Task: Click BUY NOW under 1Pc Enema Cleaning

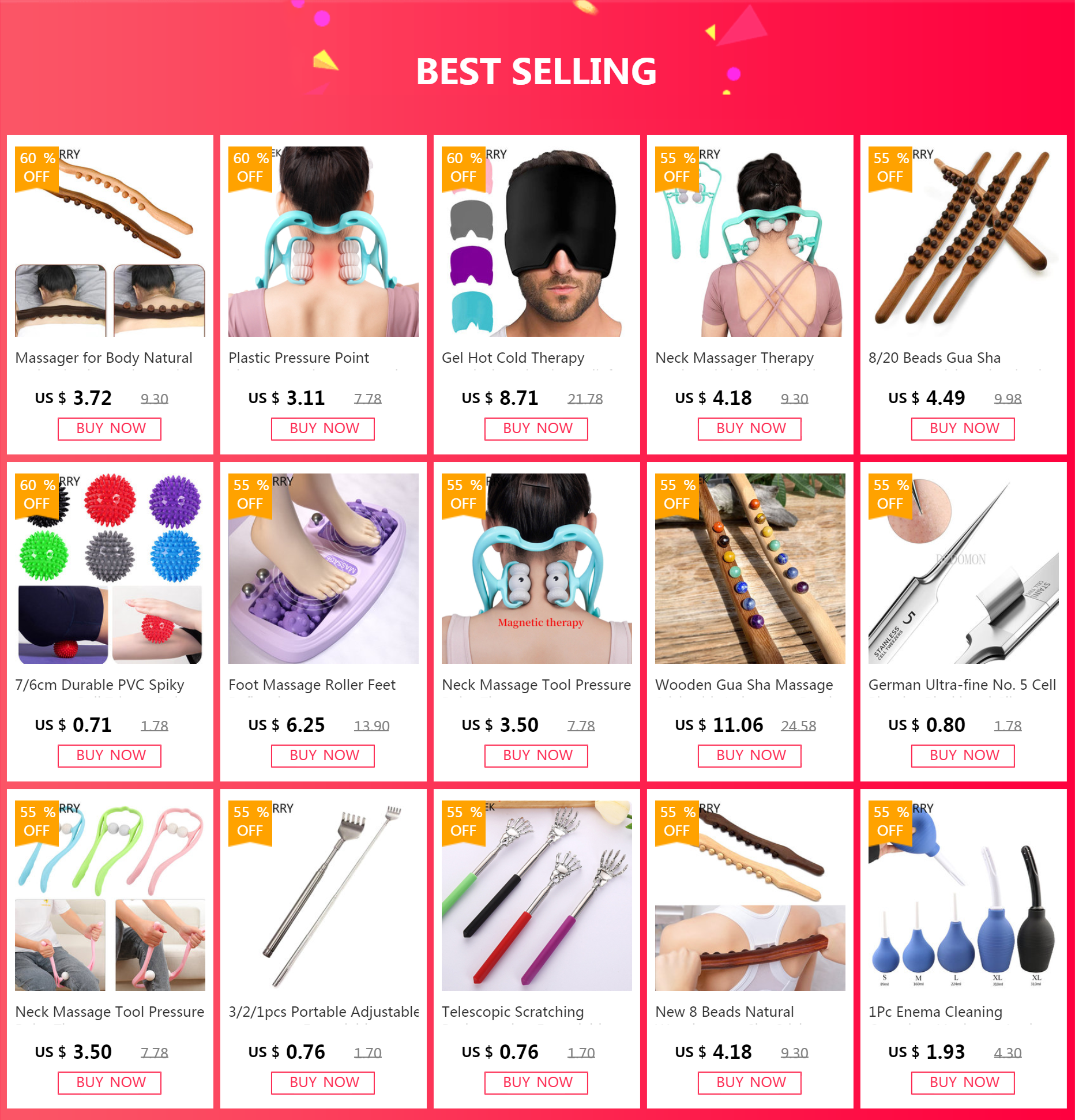Action: click(x=963, y=1083)
